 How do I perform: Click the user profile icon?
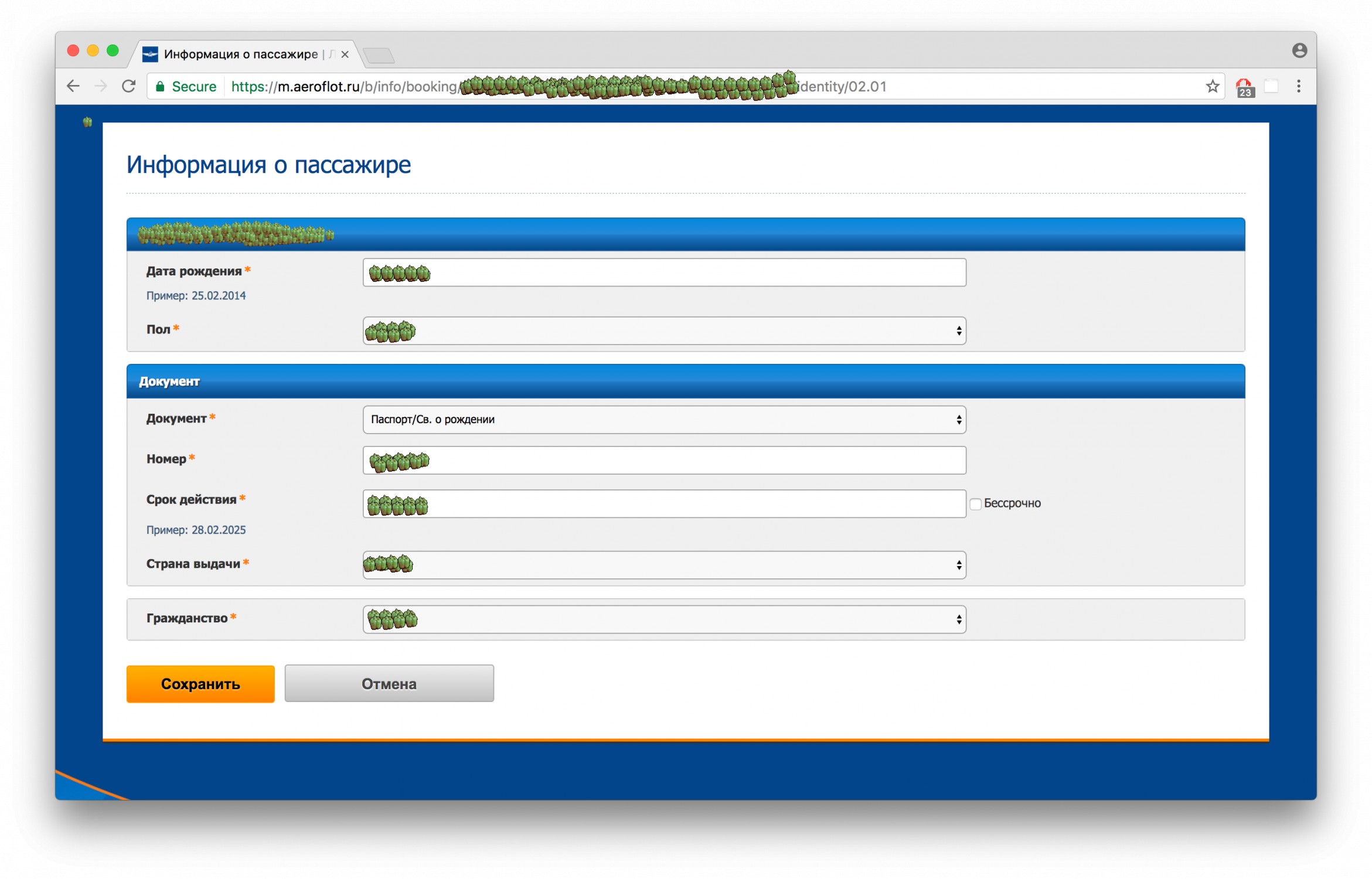[1299, 50]
